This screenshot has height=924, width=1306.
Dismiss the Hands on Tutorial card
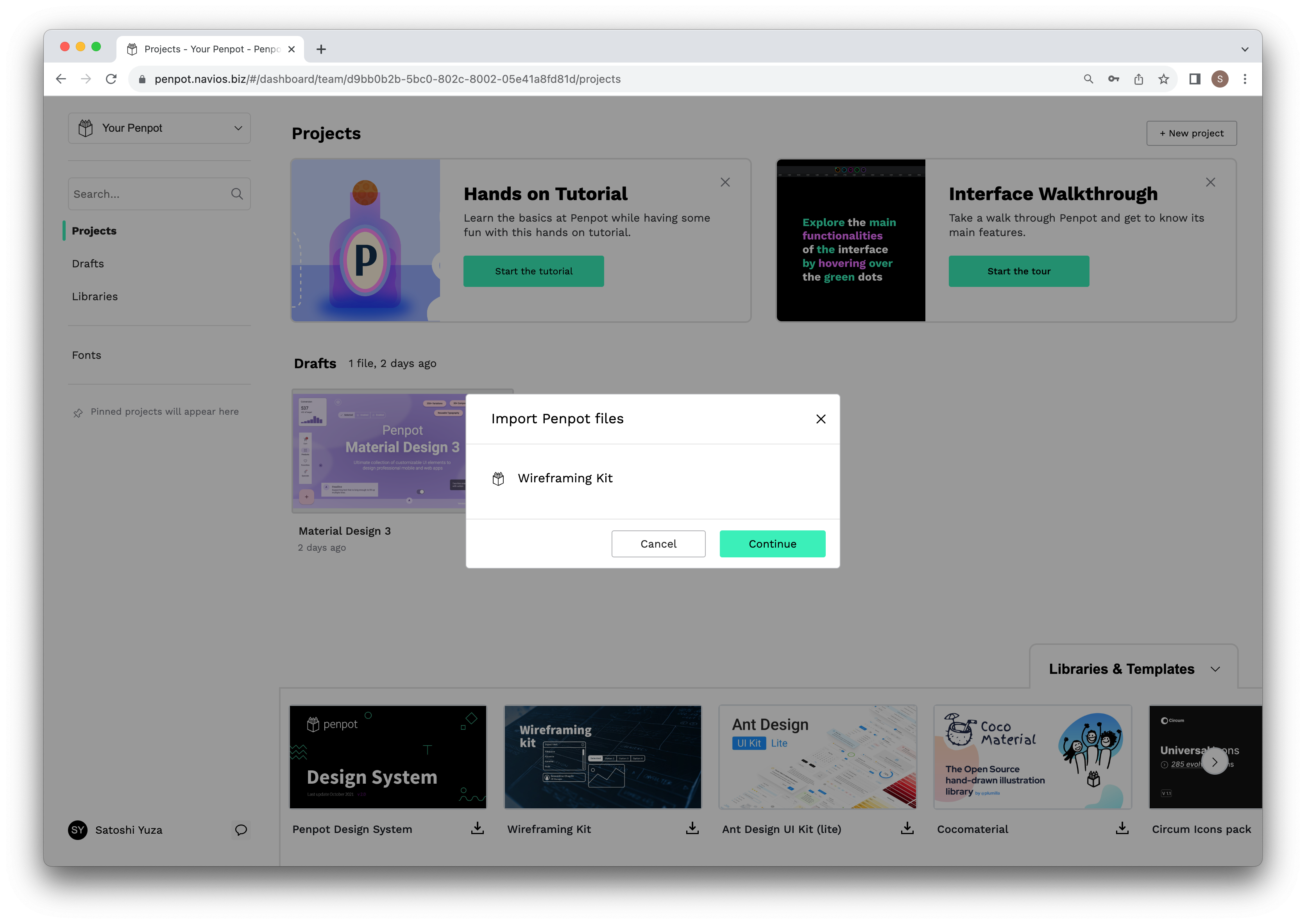725,182
